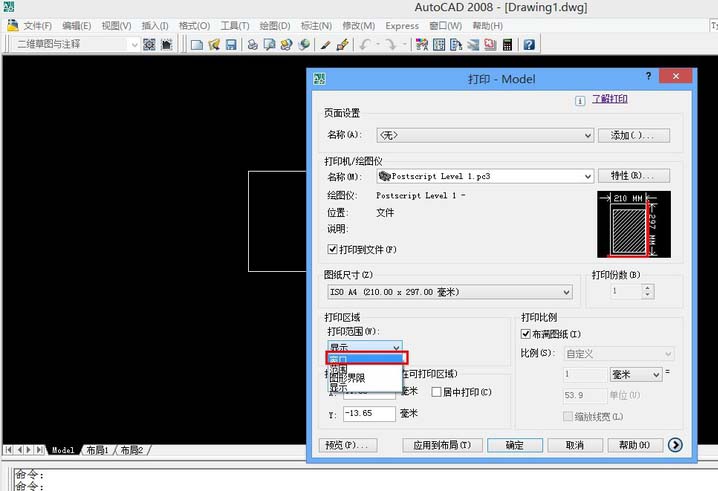Screen dimensions: 718x491
Task: Click the 帮助(H) button in print dialog
Action: pyautogui.click(x=635, y=445)
